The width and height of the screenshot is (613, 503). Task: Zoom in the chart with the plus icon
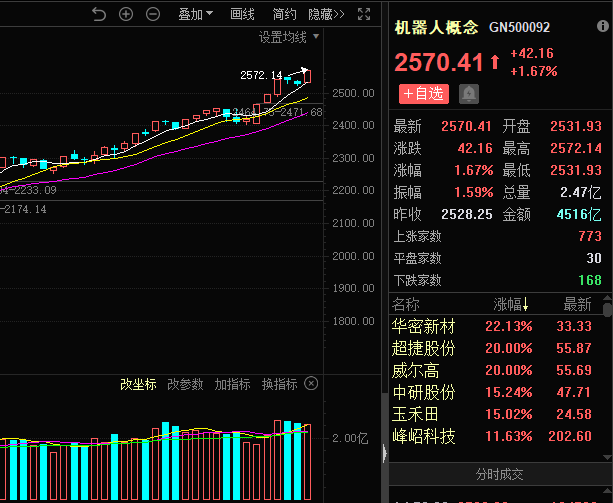pyautogui.click(x=125, y=14)
